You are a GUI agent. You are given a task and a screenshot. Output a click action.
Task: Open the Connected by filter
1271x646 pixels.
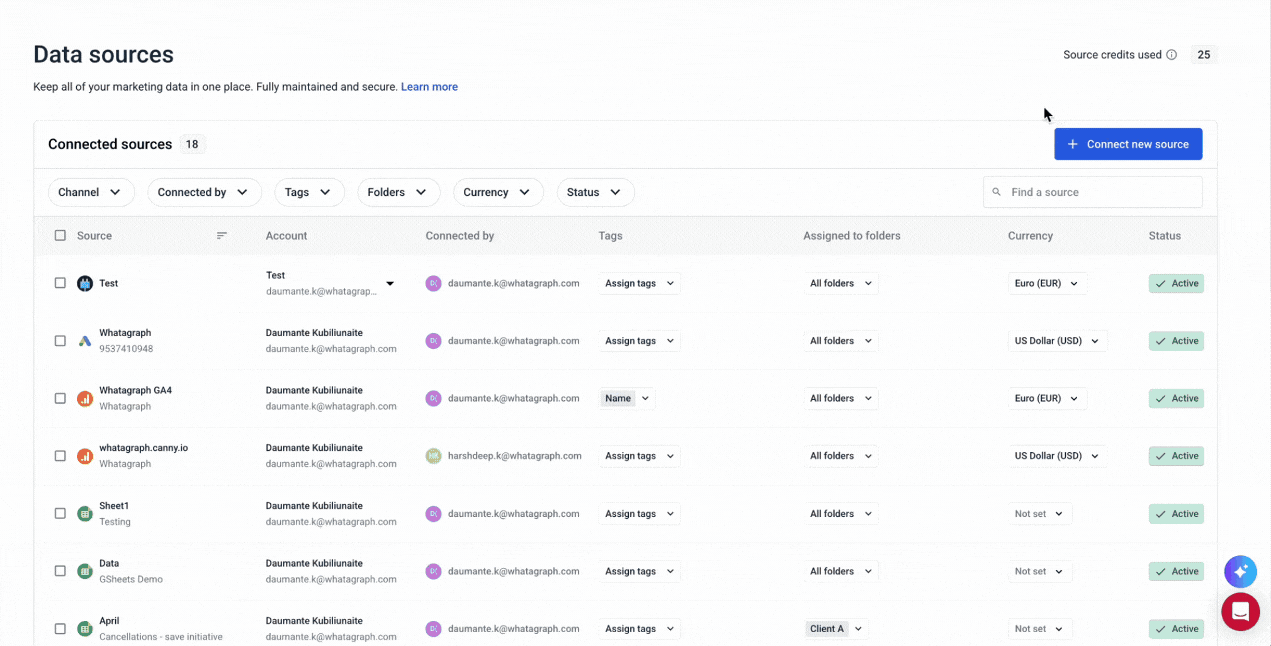click(204, 192)
